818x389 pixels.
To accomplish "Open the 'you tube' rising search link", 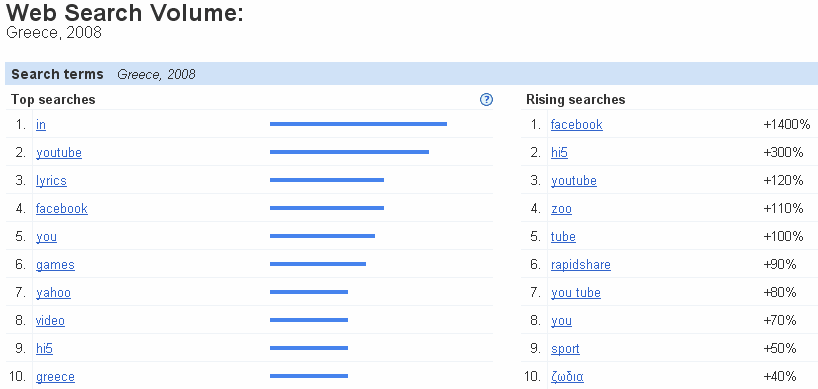I will (576, 293).
